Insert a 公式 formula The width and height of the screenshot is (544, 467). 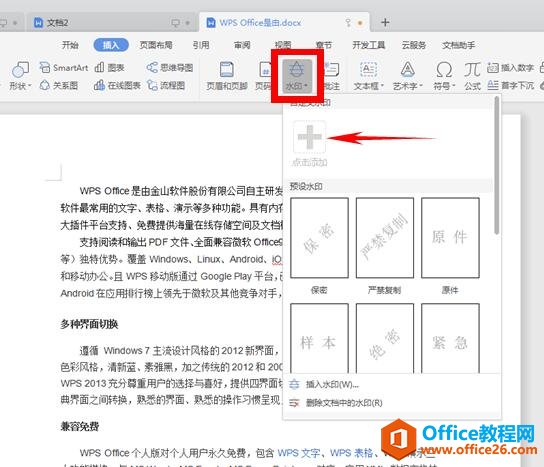coord(472,76)
